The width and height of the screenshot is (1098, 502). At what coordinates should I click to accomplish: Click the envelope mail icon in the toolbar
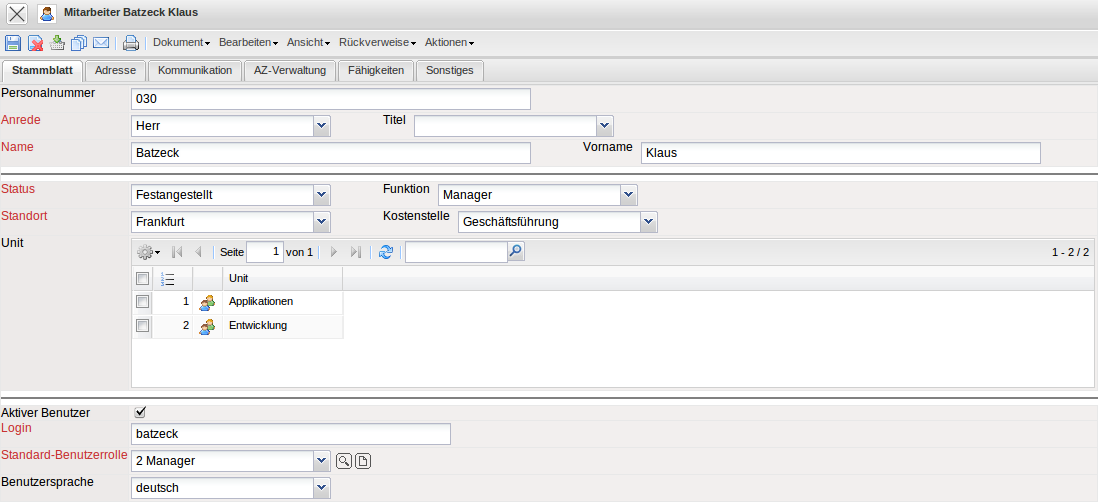101,43
